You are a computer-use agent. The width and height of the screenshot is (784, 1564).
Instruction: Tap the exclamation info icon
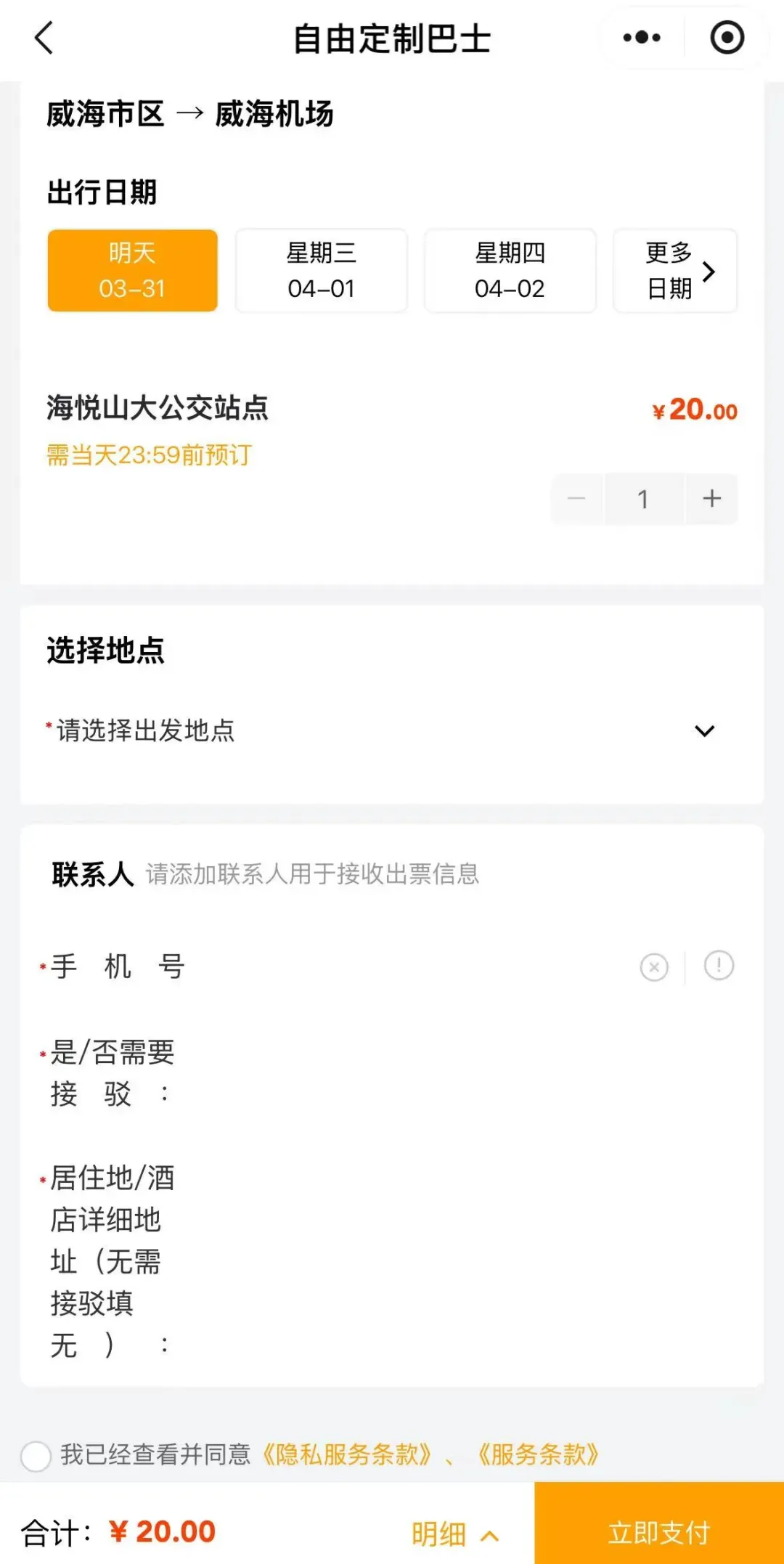[x=719, y=966]
